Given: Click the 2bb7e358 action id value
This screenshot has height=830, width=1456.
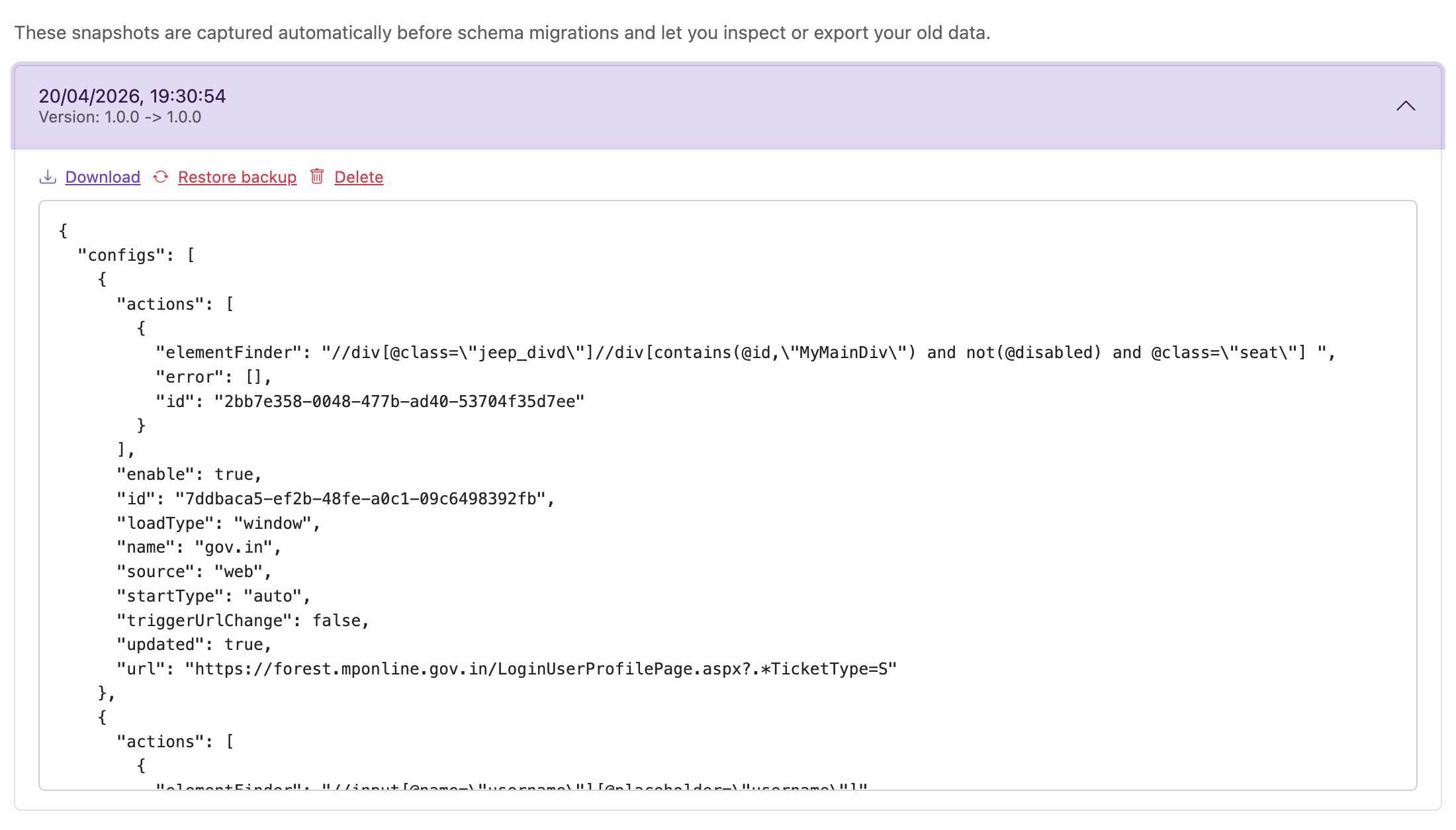Looking at the screenshot, I should pyautogui.click(x=399, y=402).
